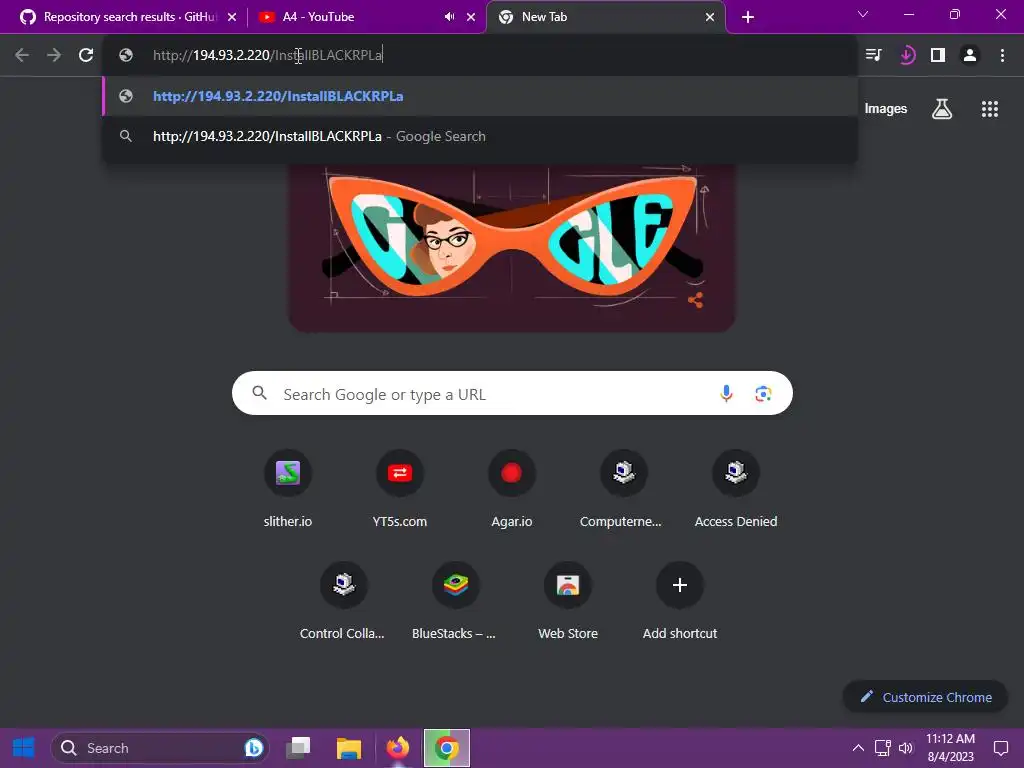Share the Google Doodle
1024x768 pixels.
696,300
